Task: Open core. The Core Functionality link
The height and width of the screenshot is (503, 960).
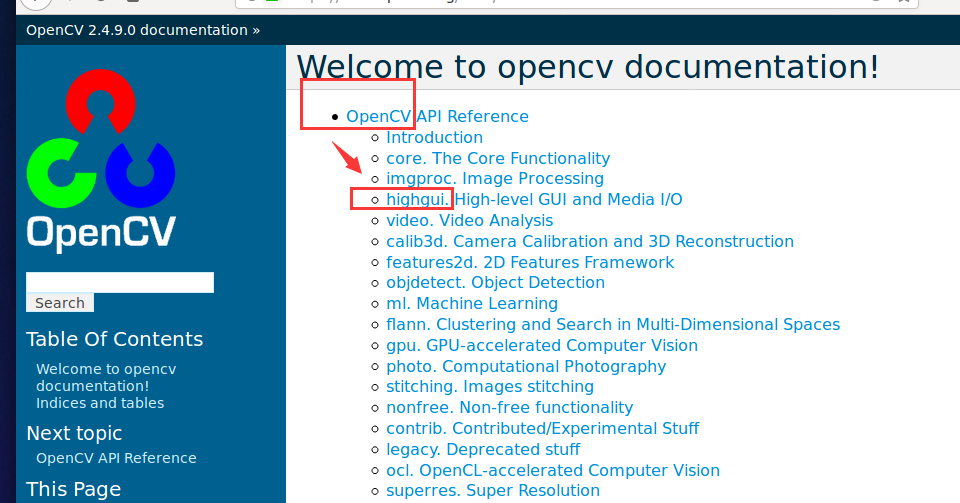Action: pos(498,158)
